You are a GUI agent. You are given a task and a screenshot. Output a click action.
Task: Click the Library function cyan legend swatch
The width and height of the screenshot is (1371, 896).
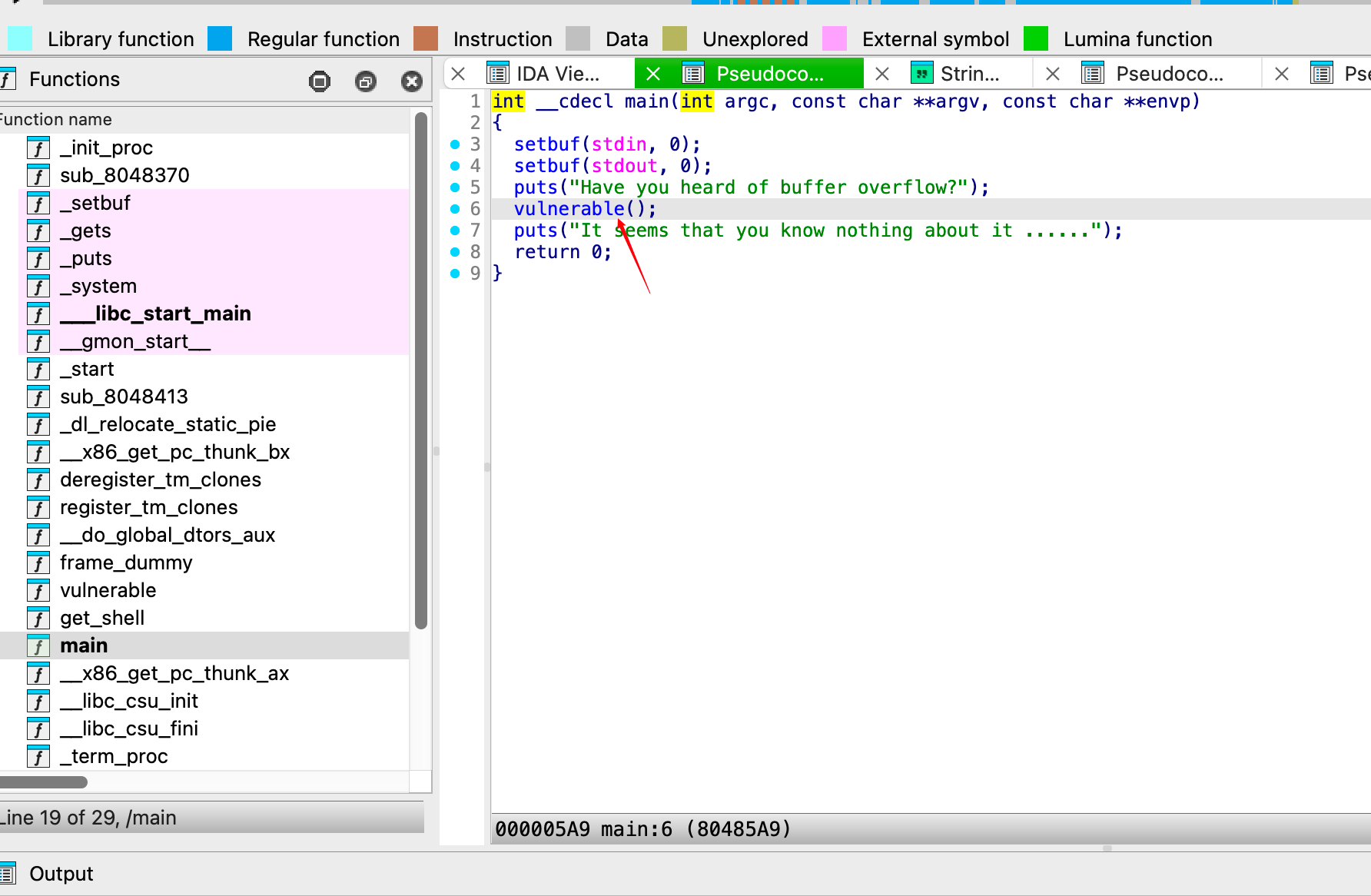click(19, 38)
